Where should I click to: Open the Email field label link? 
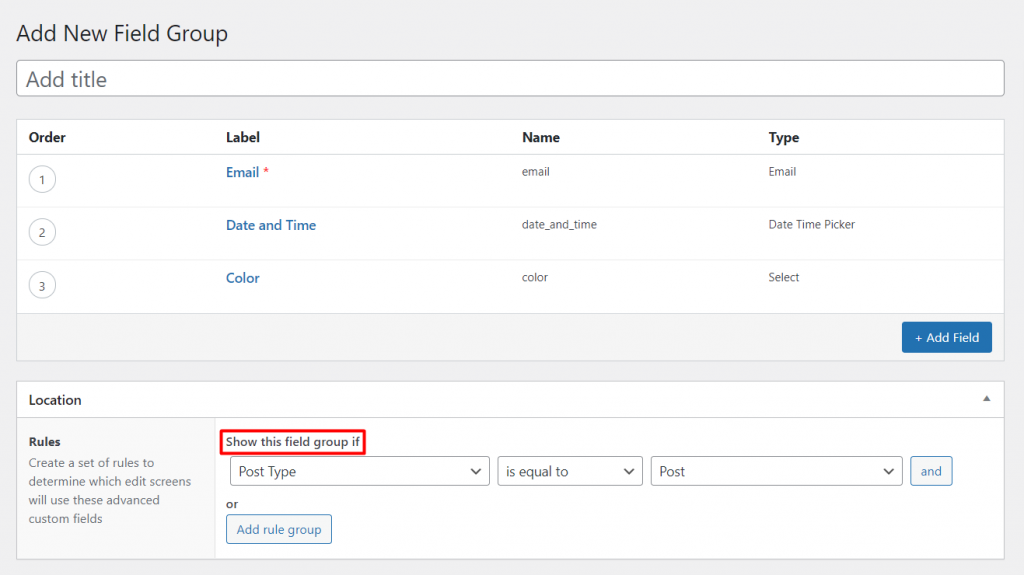242,172
